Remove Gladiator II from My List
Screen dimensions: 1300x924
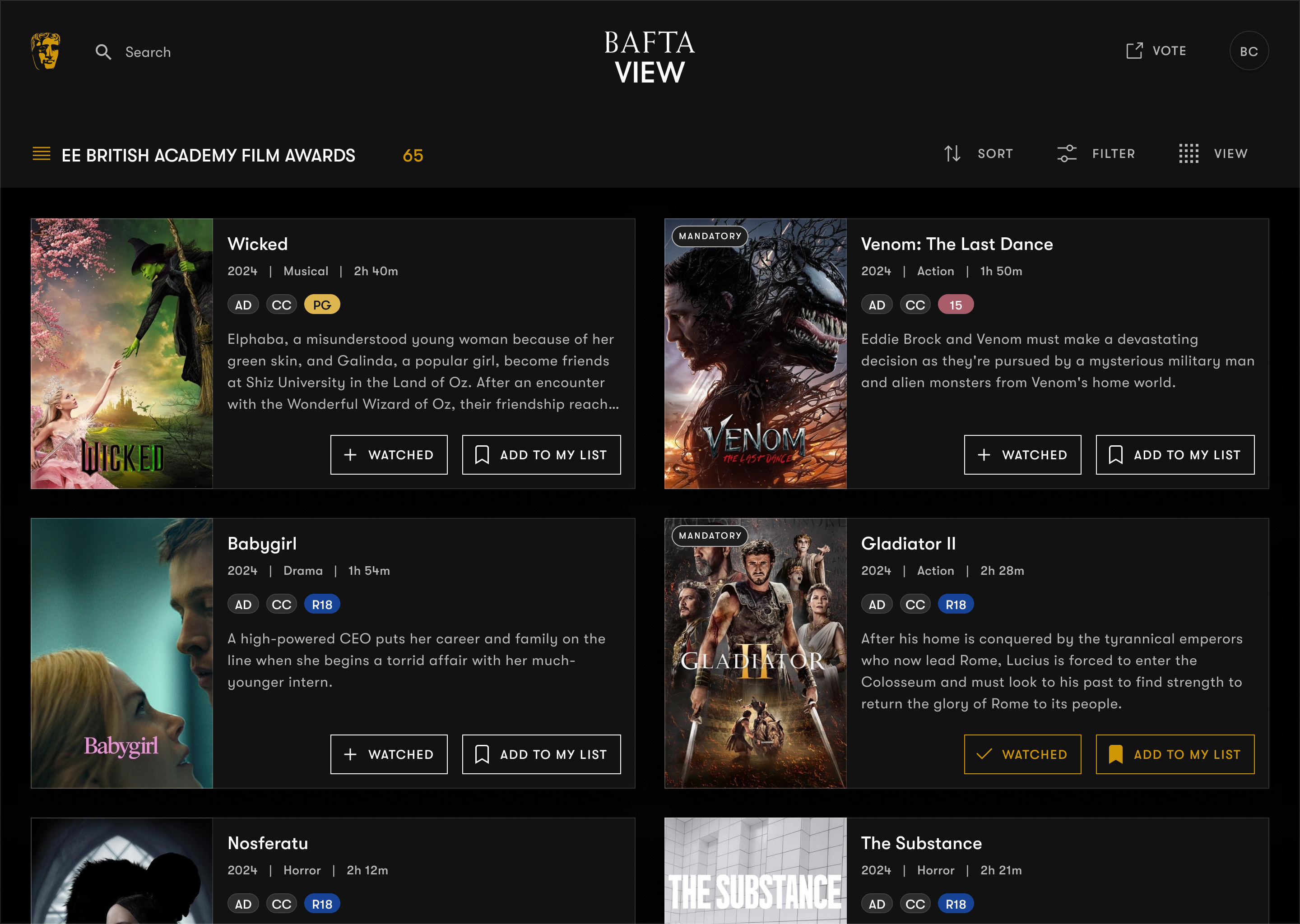[1175, 754]
